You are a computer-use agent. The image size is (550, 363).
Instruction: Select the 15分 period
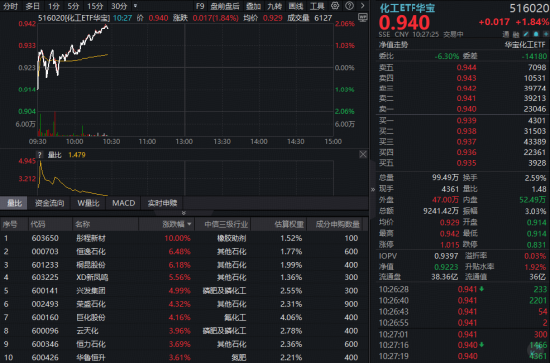pos(95,6)
